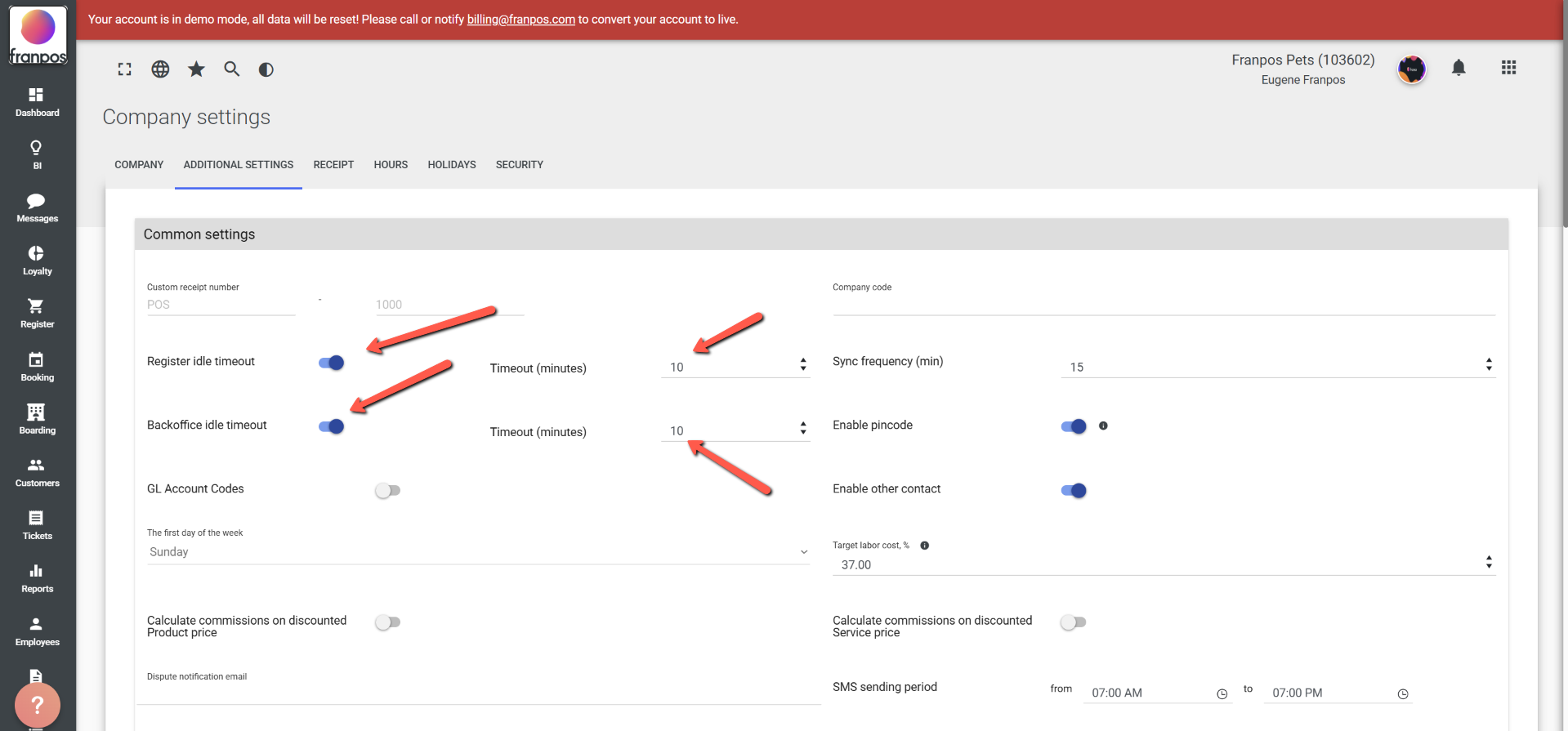Viewport: 1568px width, 731px height.
Task: Enable GL Account Codes switch
Action: pos(387,490)
